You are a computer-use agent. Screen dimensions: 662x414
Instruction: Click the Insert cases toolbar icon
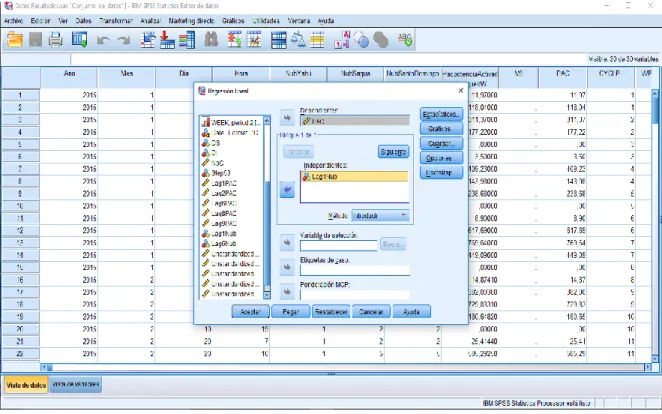pyautogui.click(x=234, y=40)
